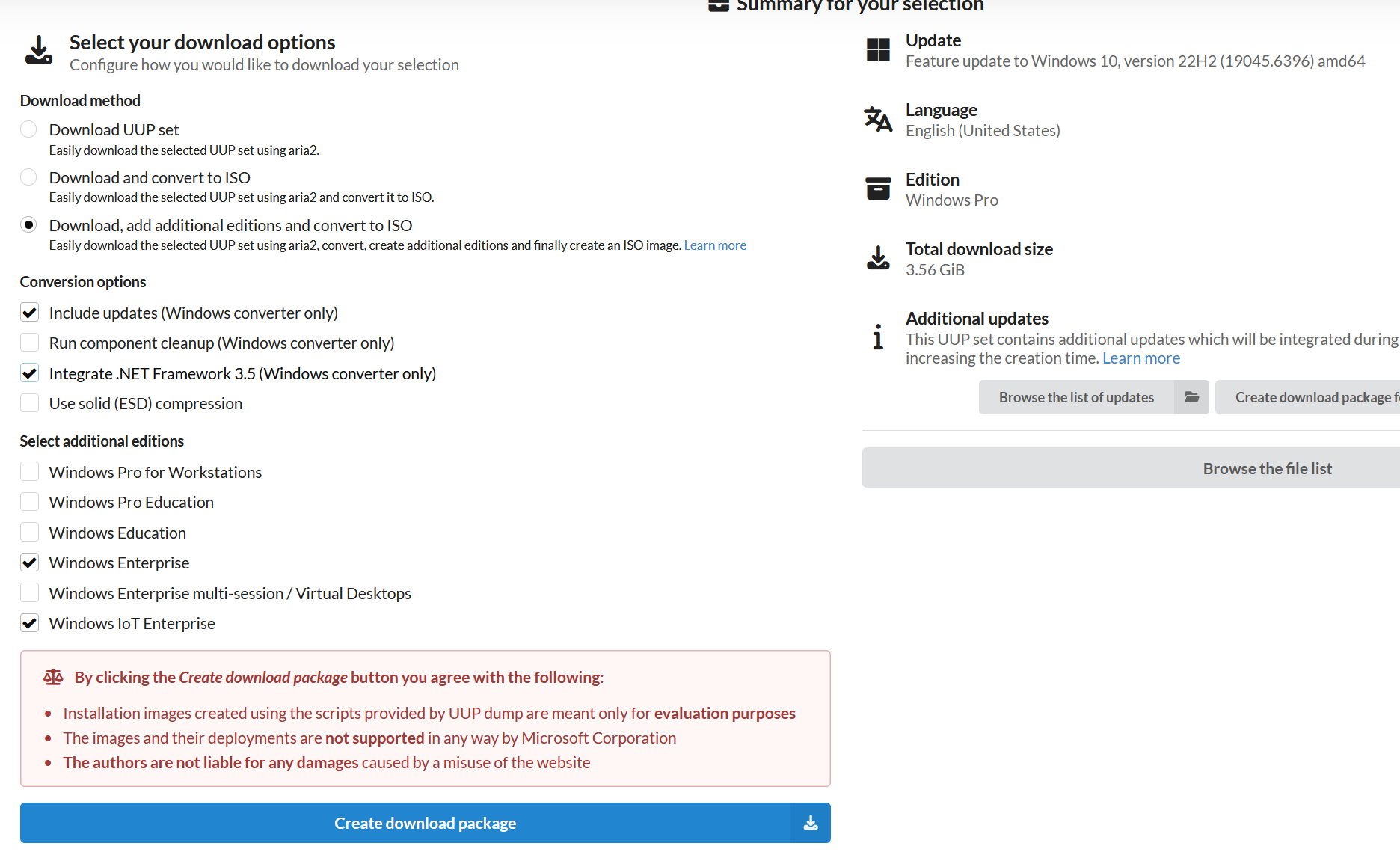Disable the Include updates checkbox
Screen dimensions: 1400x852
tap(30, 313)
